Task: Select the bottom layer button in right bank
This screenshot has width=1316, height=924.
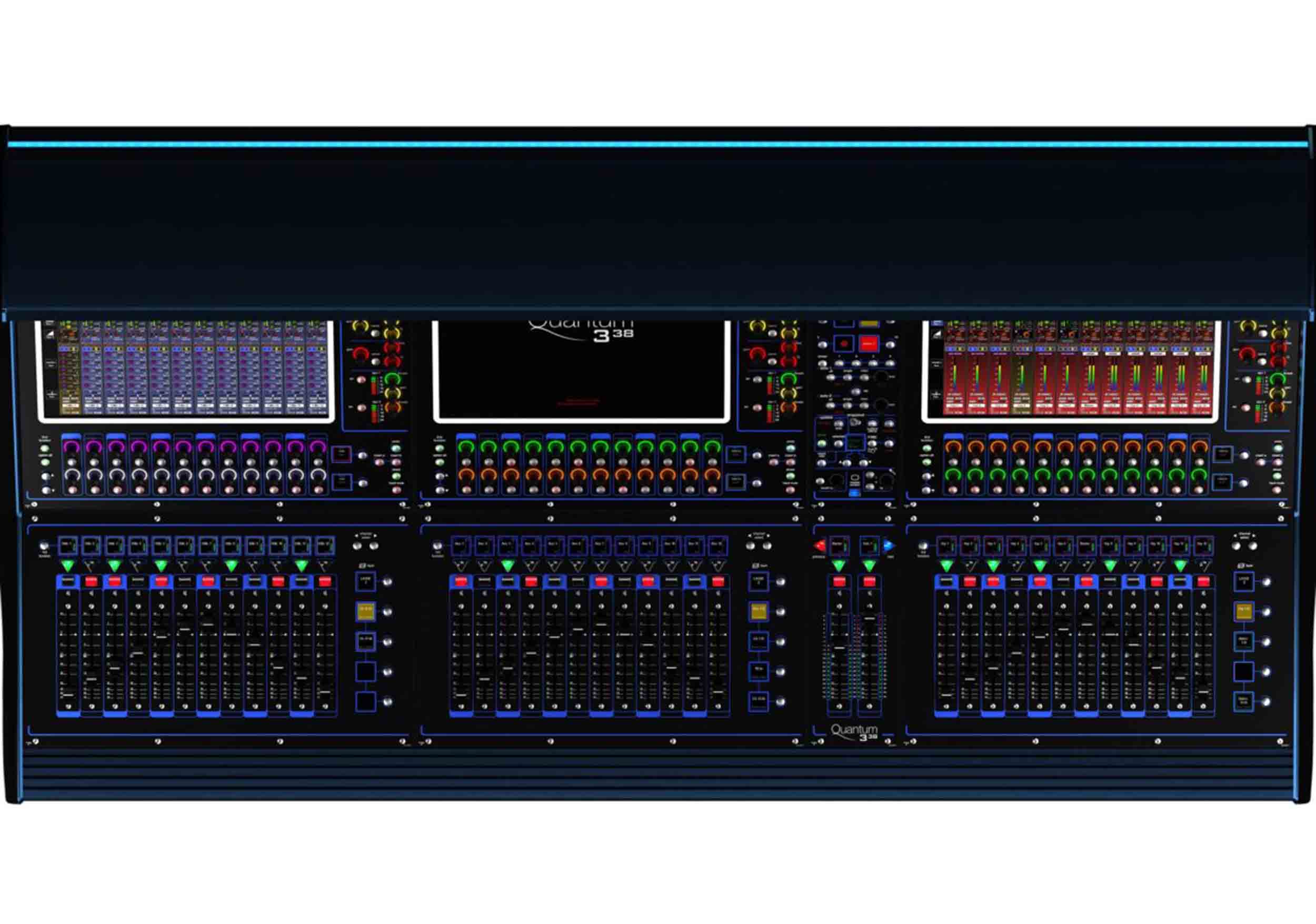Action: pyautogui.click(x=1244, y=701)
